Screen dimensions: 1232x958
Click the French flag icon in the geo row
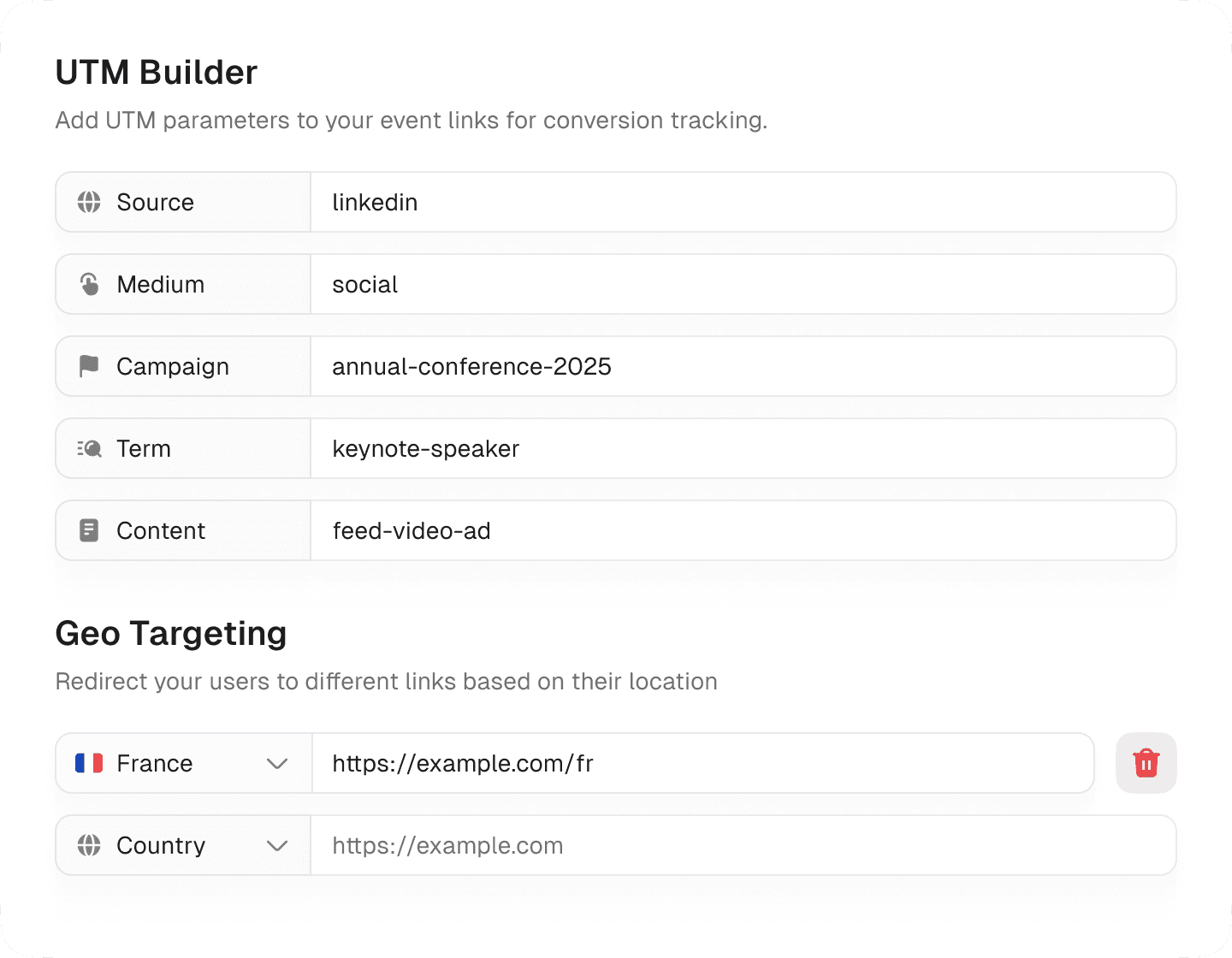[89, 763]
